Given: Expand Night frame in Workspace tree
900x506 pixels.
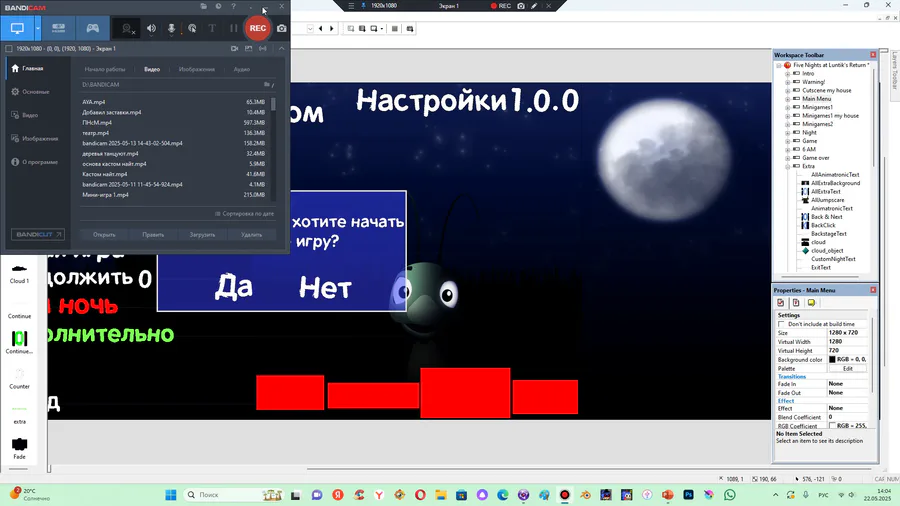Looking at the screenshot, I should [788, 133].
